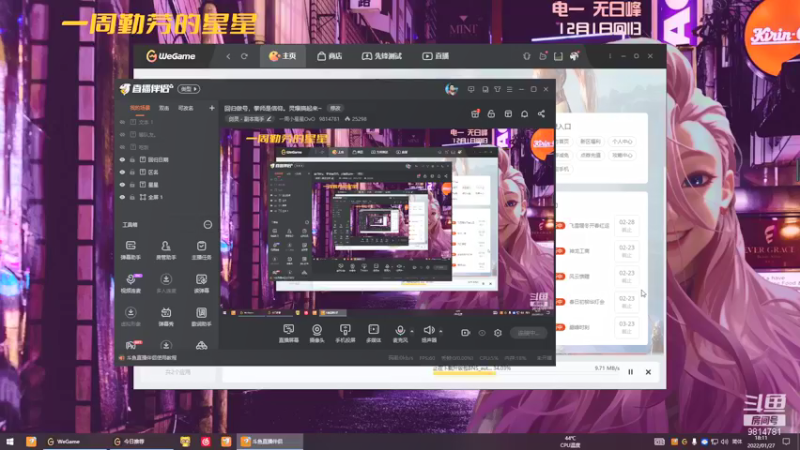Open the Windows Start menu
800x450 pixels.
pos(10,442)
